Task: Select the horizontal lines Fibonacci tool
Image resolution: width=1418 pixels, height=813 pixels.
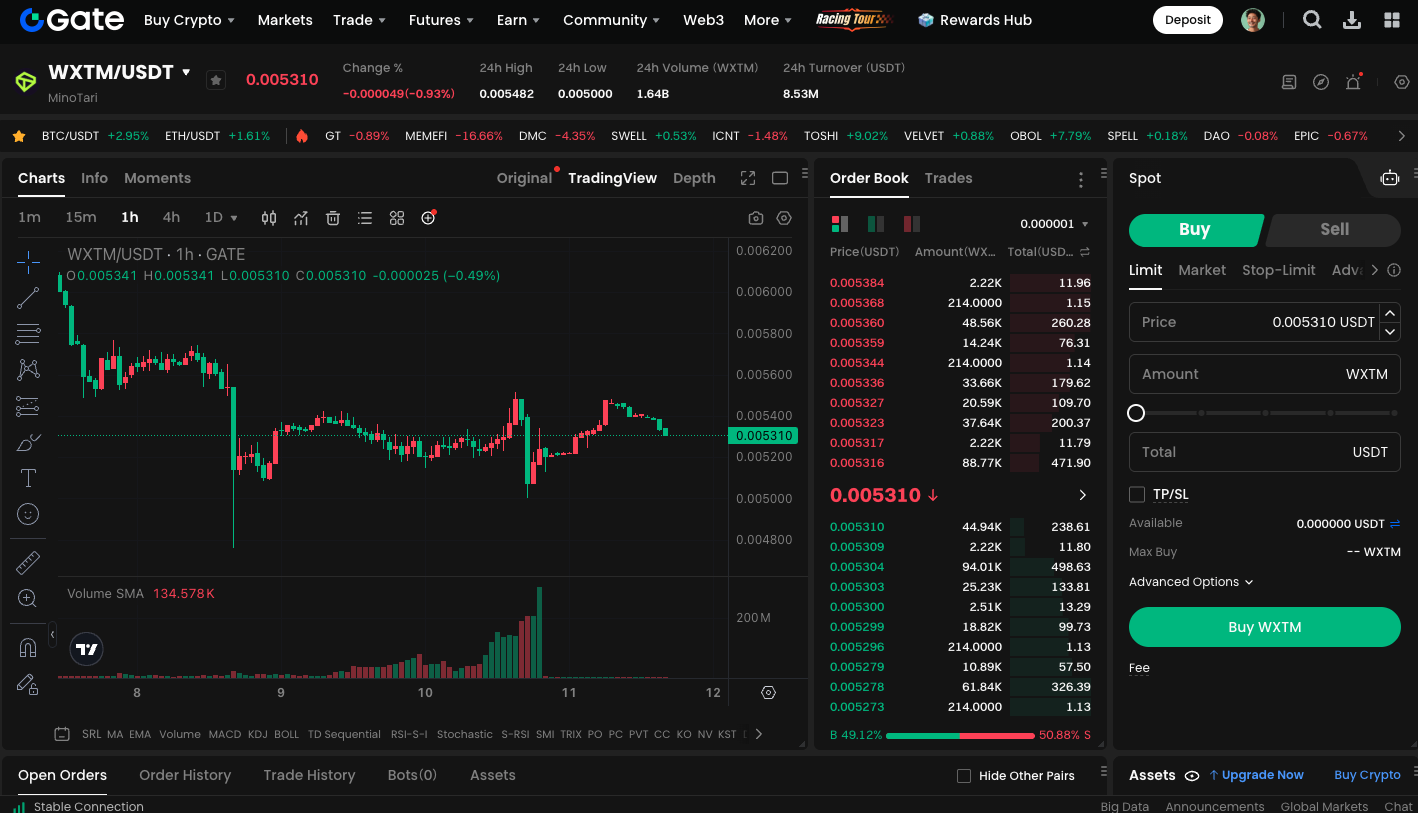Action: [28, 333]
